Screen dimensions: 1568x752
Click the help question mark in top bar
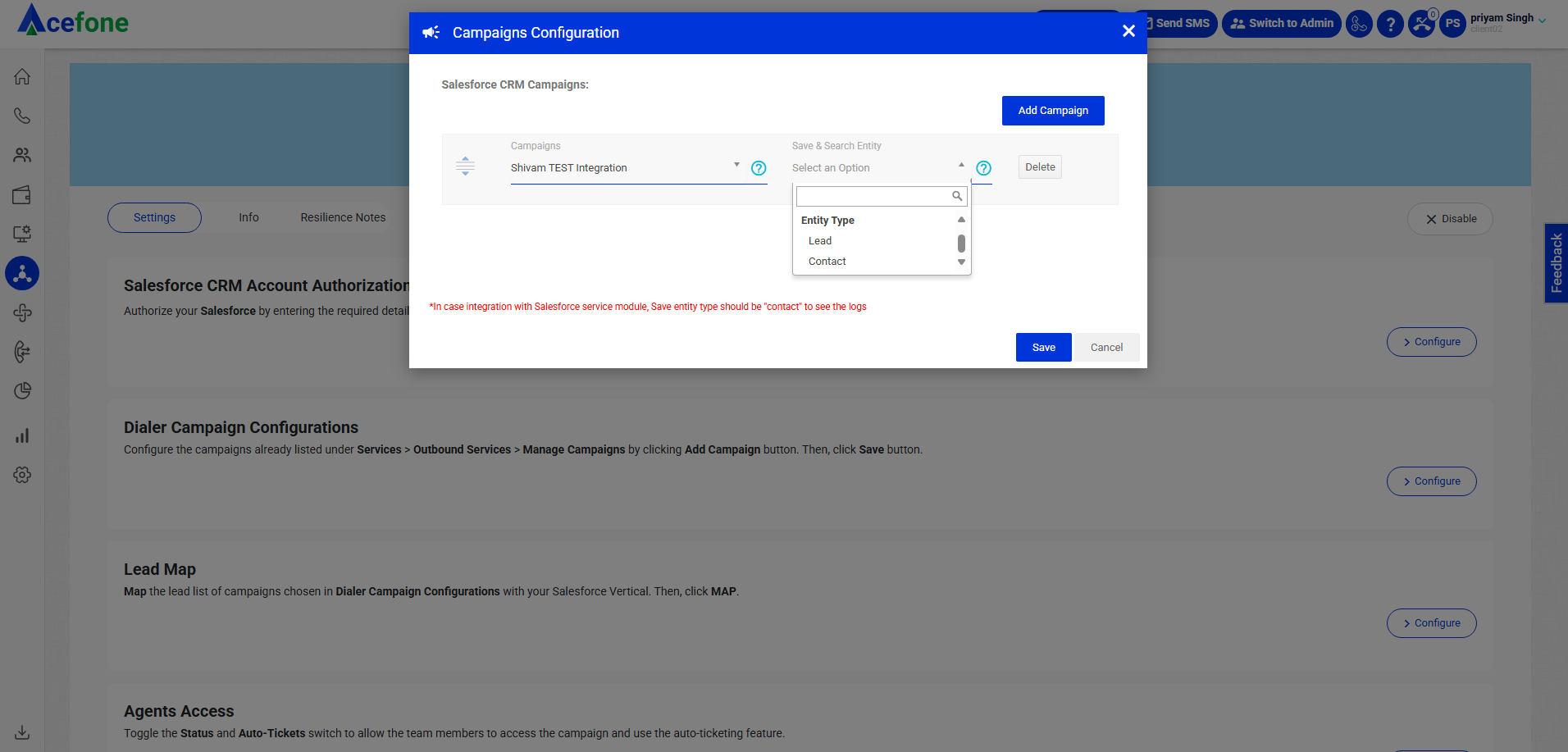click(1390, 24)
